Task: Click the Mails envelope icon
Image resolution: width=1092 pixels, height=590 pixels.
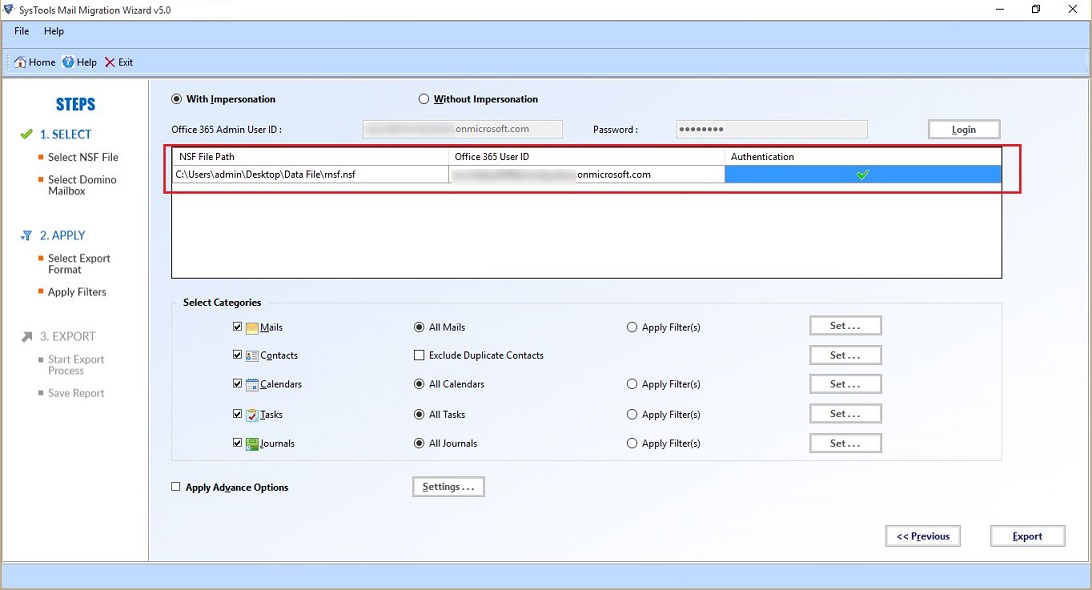Action: (x=252, y=327)
